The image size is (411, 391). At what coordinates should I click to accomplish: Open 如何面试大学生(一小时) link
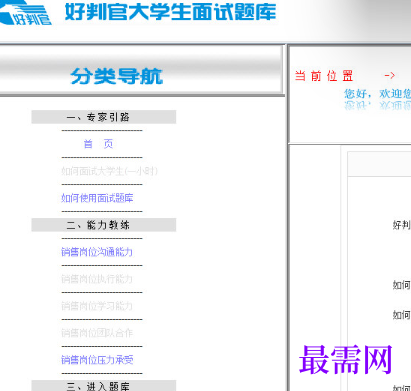click(109, 171)
